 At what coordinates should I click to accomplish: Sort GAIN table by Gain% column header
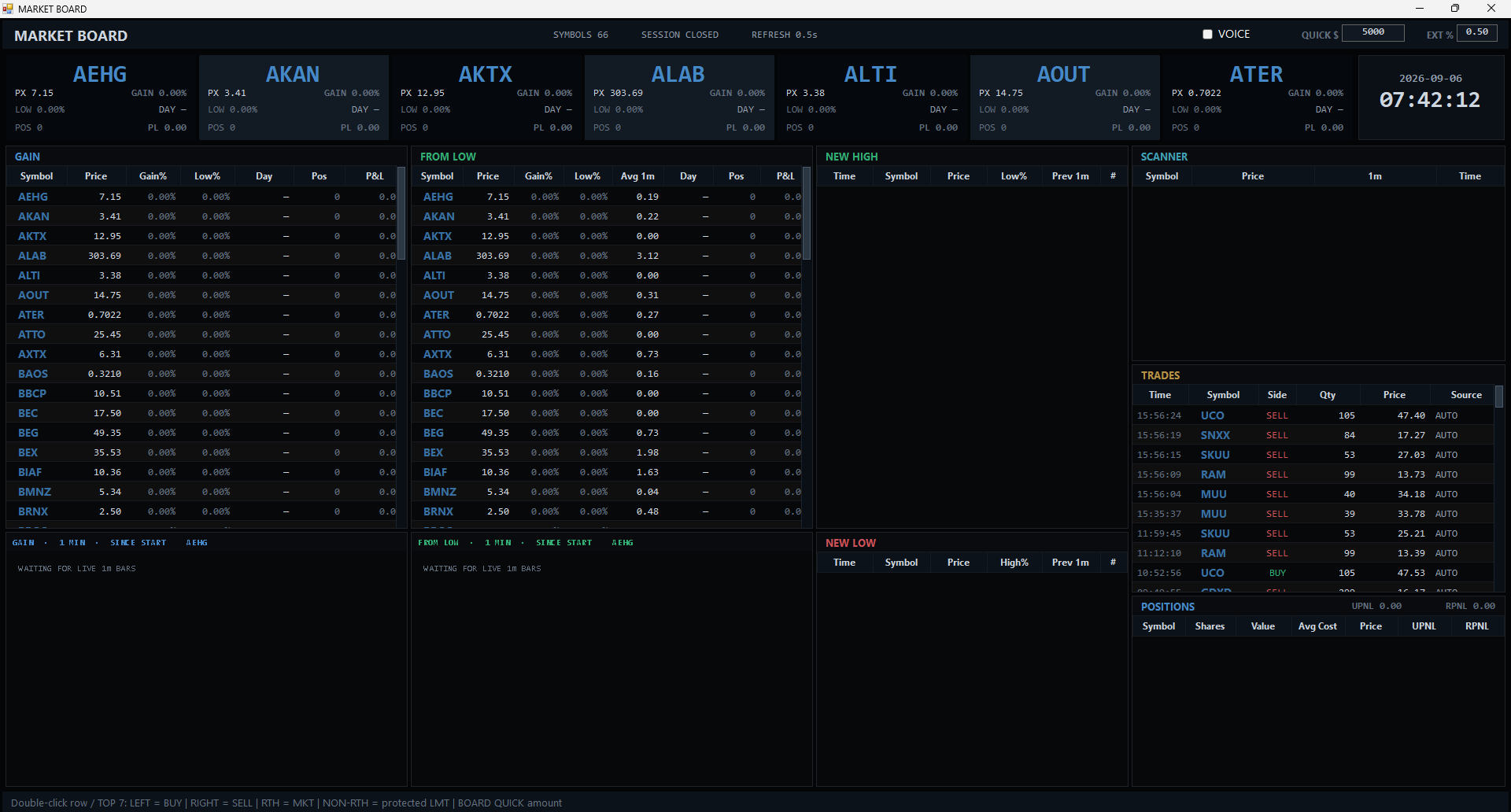point(153,176)
